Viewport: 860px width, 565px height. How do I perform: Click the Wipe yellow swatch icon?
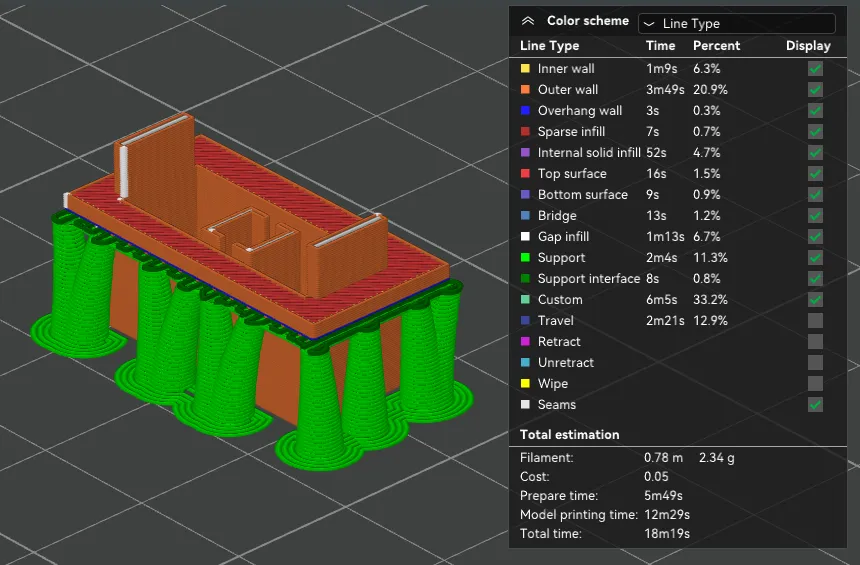point(525,384)
